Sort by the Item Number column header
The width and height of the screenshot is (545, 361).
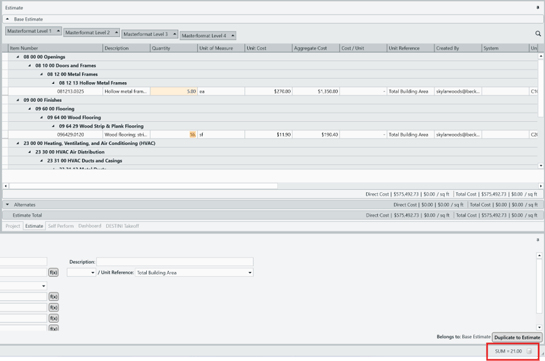55,48
